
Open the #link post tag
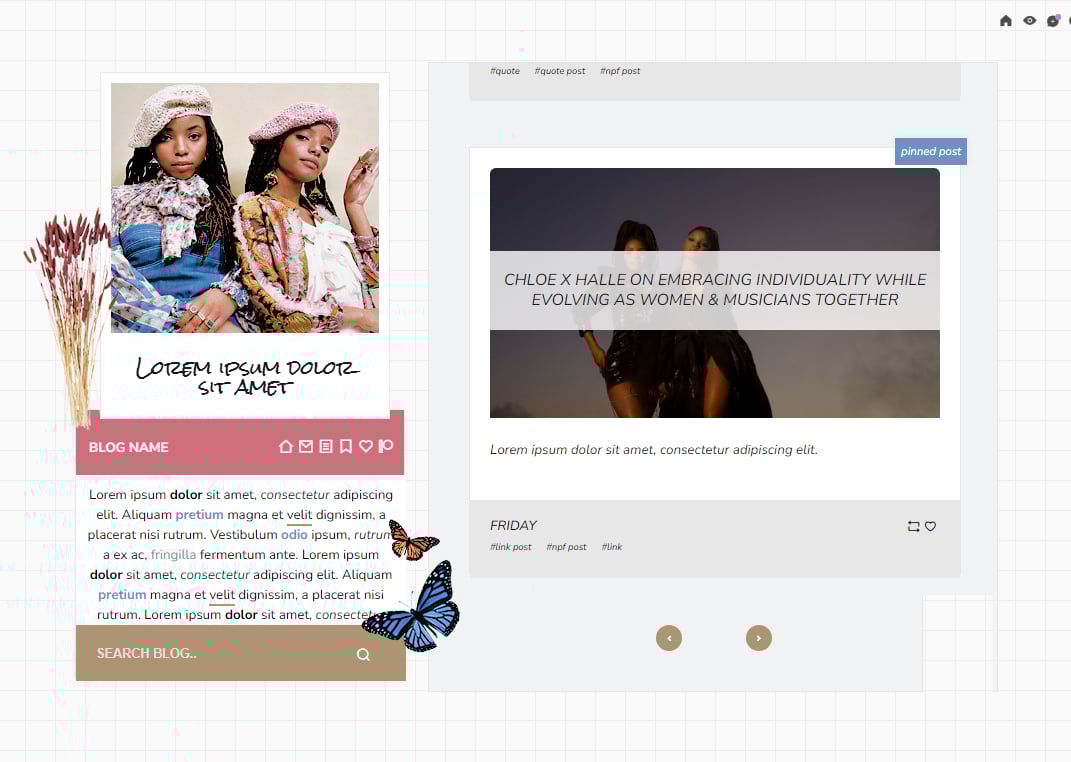511,547
